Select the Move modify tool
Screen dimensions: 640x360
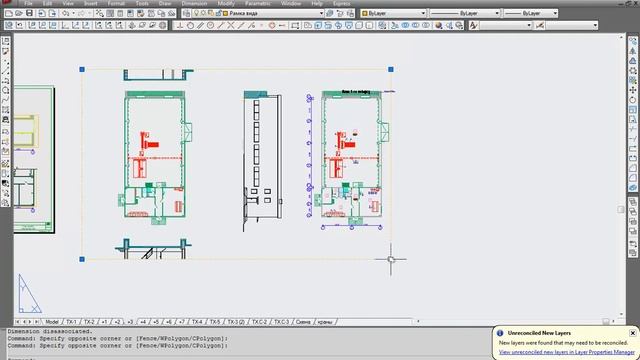click(x=633, y=90)
